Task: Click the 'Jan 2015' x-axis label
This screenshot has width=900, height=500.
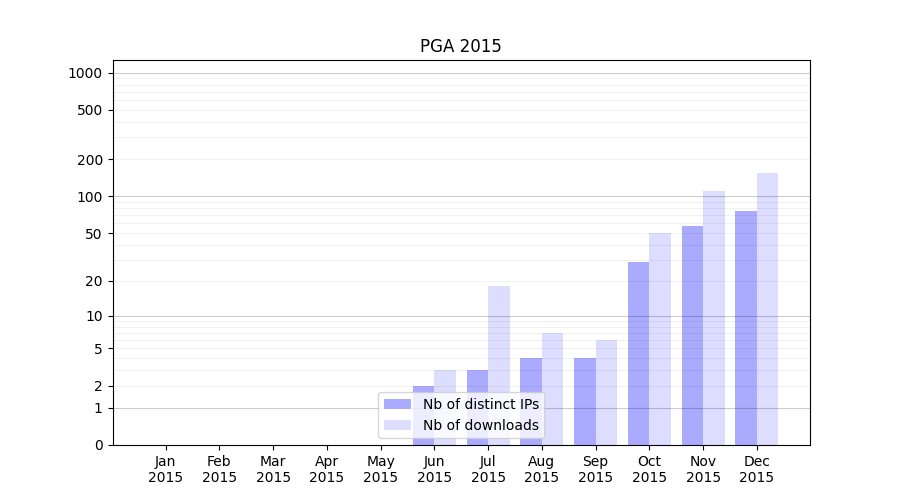Action: tap(166, 469)
